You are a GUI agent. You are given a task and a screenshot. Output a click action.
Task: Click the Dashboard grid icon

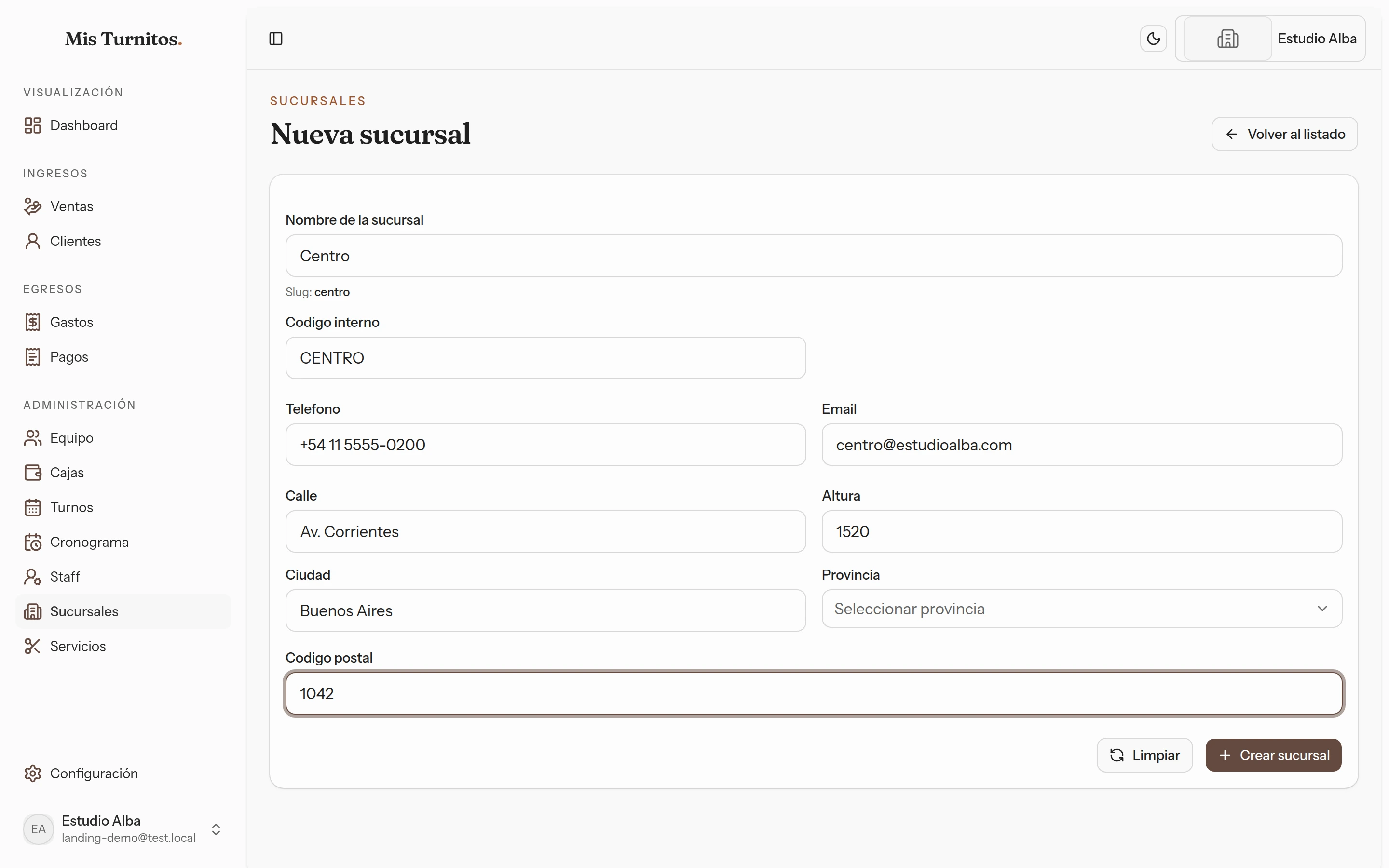(33, 125)
